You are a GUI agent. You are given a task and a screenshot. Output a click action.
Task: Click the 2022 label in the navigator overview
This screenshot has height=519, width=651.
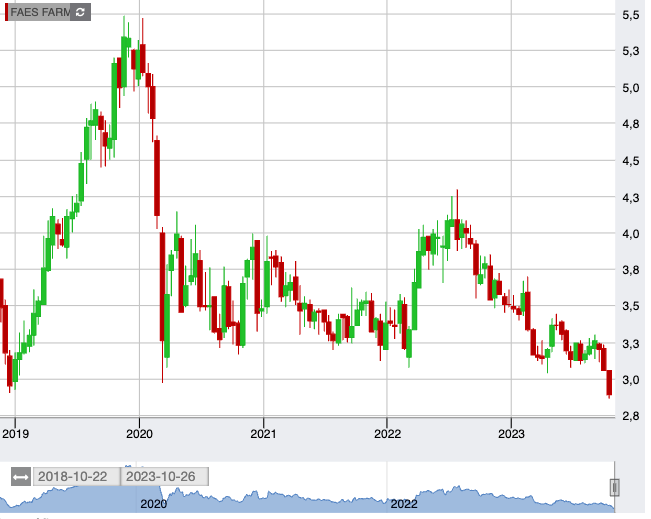404,504
